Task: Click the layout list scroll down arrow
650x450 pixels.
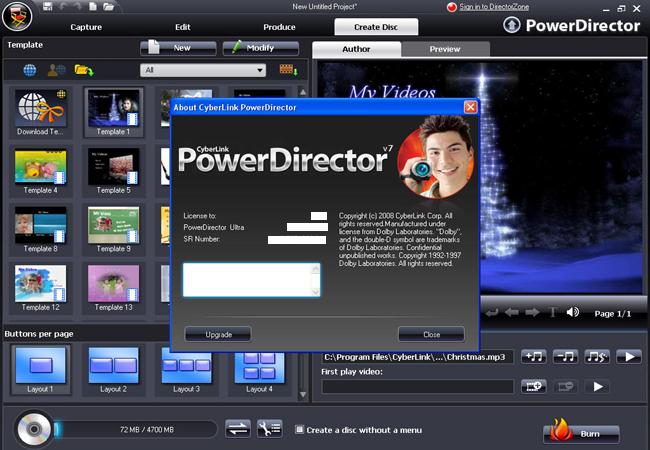Action: click(303, 394)
